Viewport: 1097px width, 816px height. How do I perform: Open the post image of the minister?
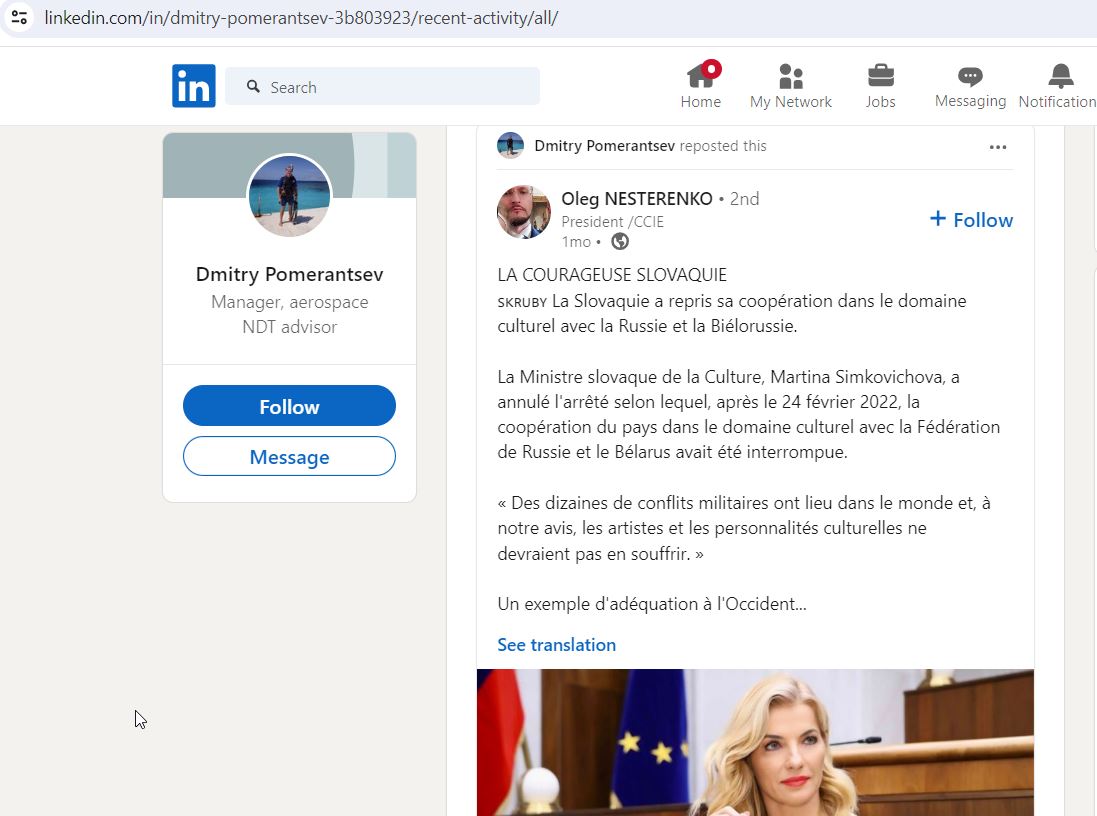756,743
